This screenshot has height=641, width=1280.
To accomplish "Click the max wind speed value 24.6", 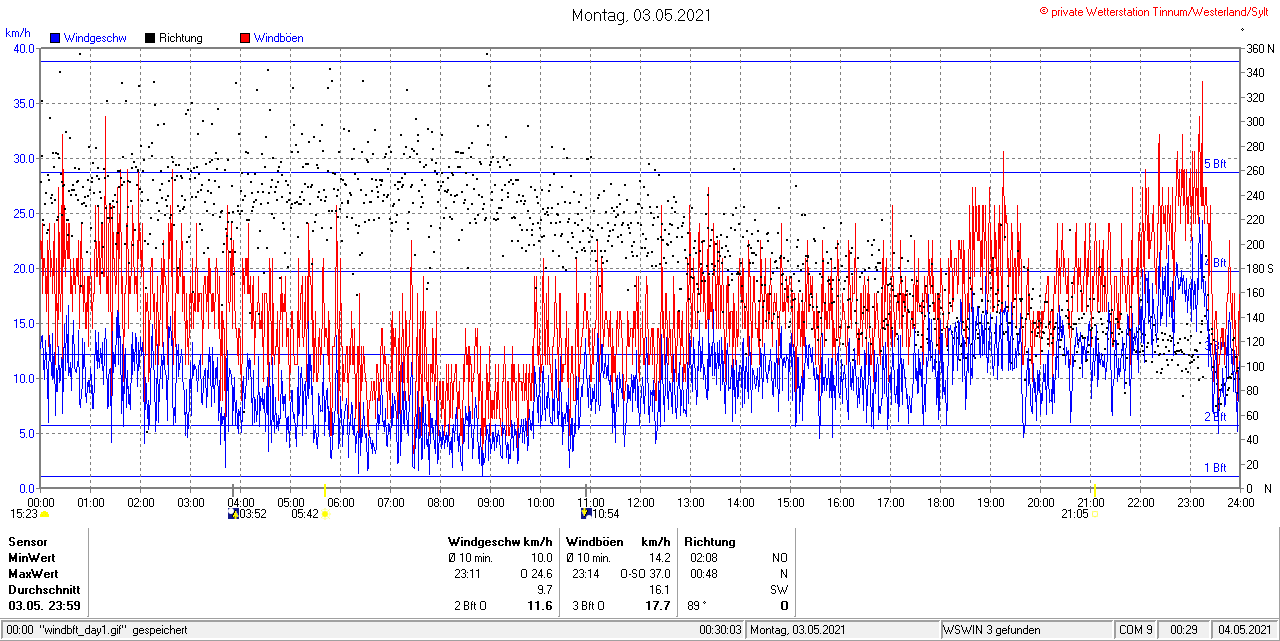I will (541, 574).
